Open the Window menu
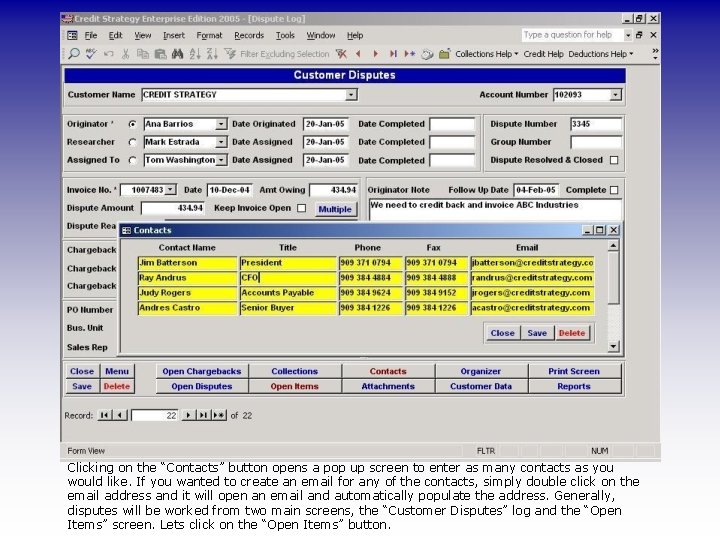720x540 pixels. pos(321,35)
